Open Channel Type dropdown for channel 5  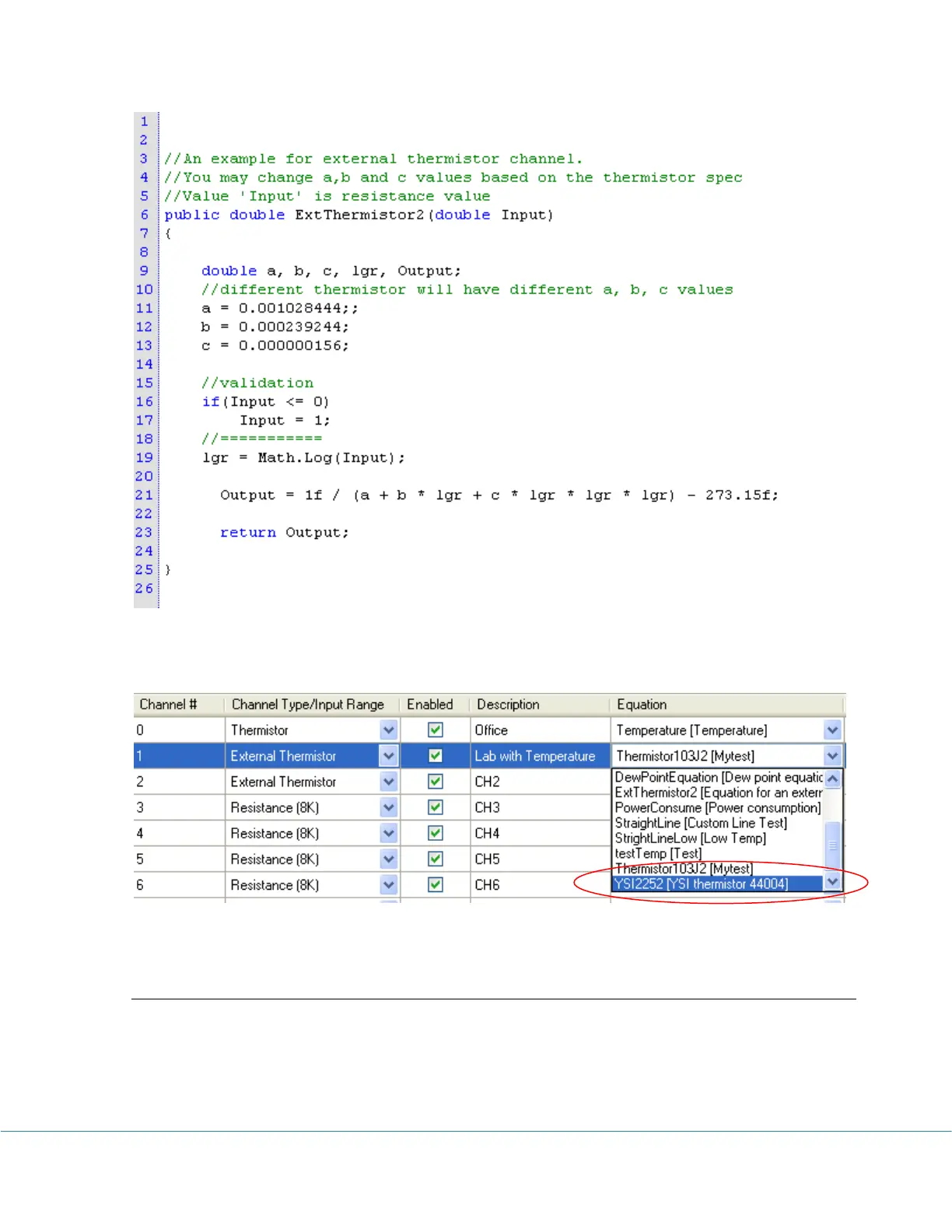click(x=389, y=859)
